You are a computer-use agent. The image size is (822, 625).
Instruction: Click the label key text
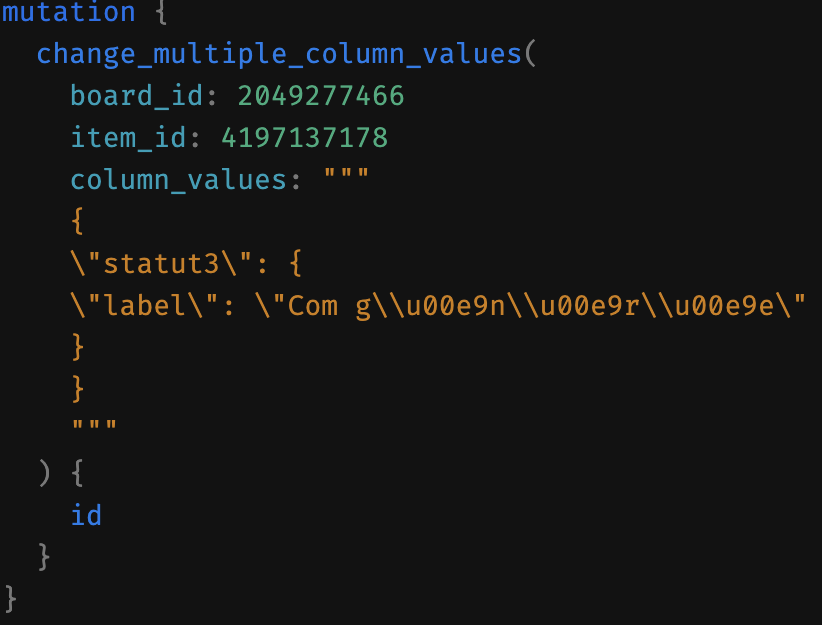coord(144,305)
